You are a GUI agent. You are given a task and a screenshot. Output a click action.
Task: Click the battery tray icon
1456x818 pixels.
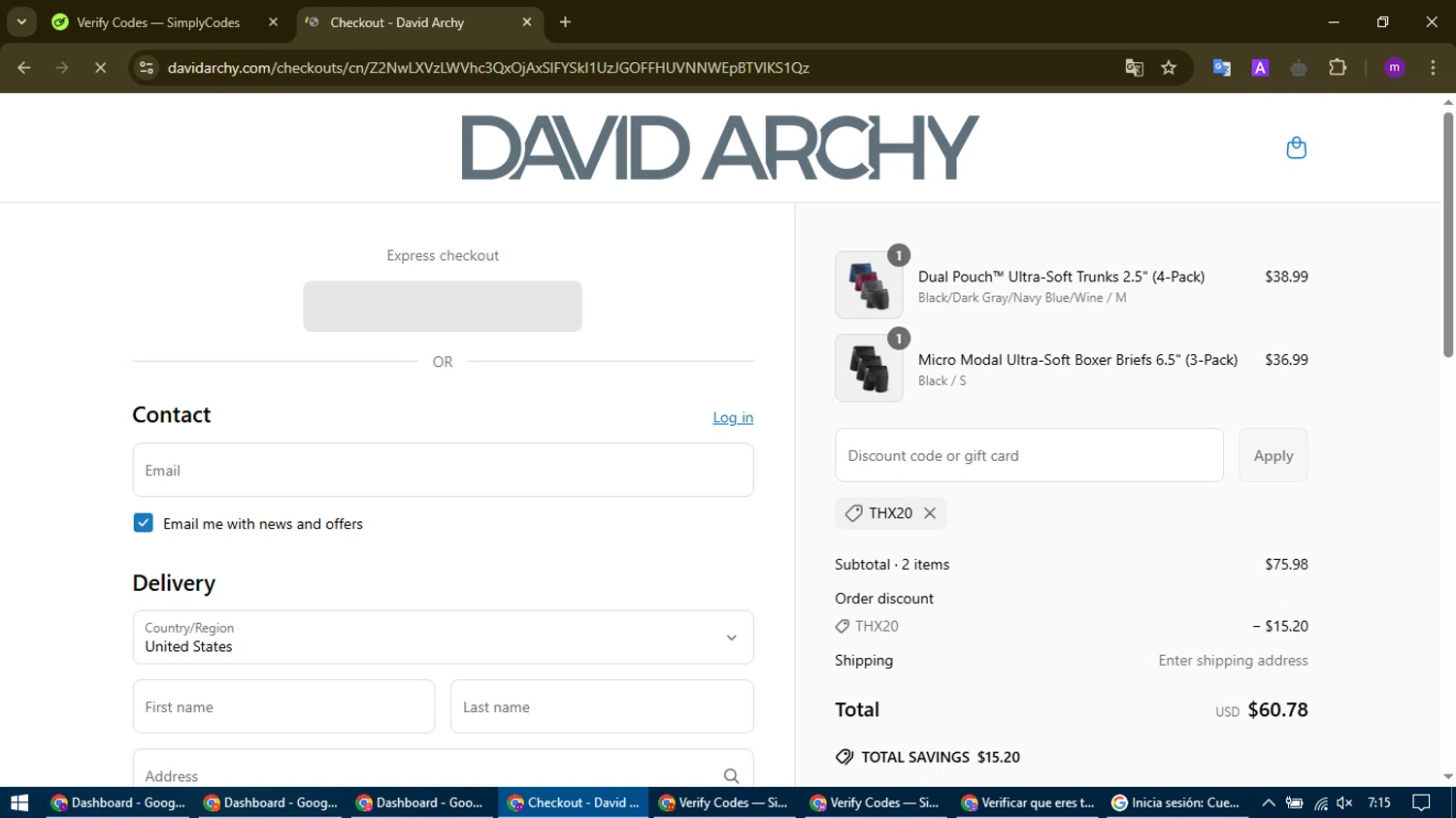click(1294, 802)
